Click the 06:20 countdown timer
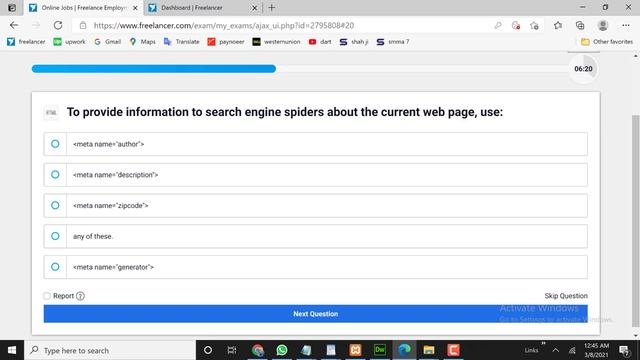 (x=583, y=69)
